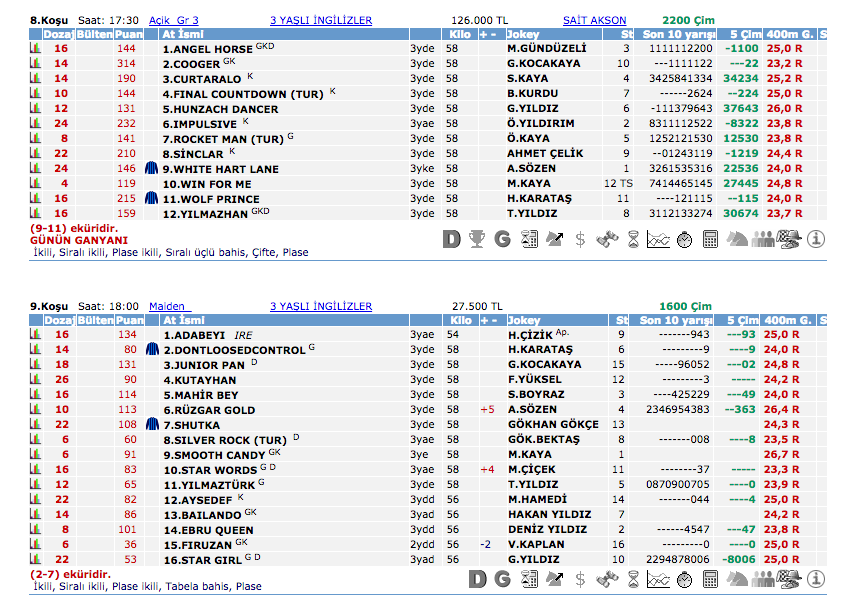Open the blue jockey silks icon for WOLF PRINCE
Screen dimensions: 847x611
(152, 199)
